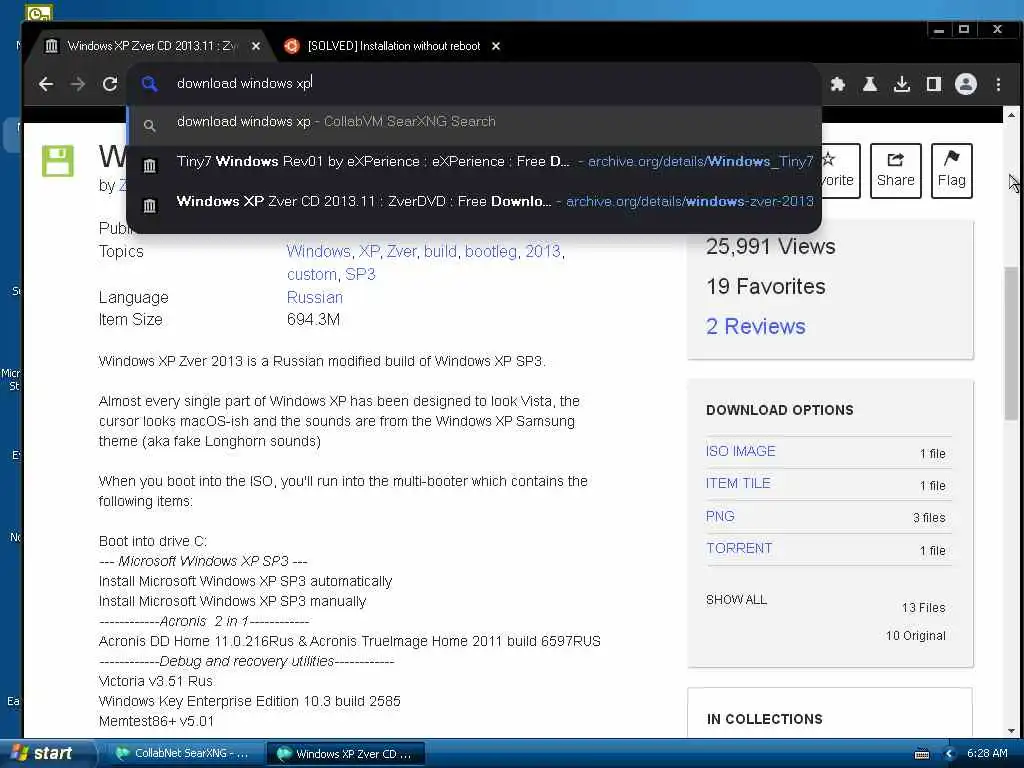Open the 2 Reviews link
1024x768 pixels.
point(756,326)
